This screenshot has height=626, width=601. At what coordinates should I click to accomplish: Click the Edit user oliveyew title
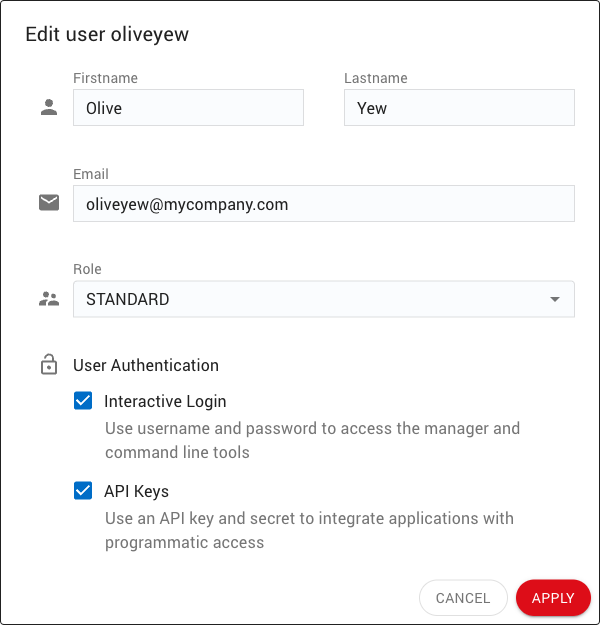[x=107, y=35]
